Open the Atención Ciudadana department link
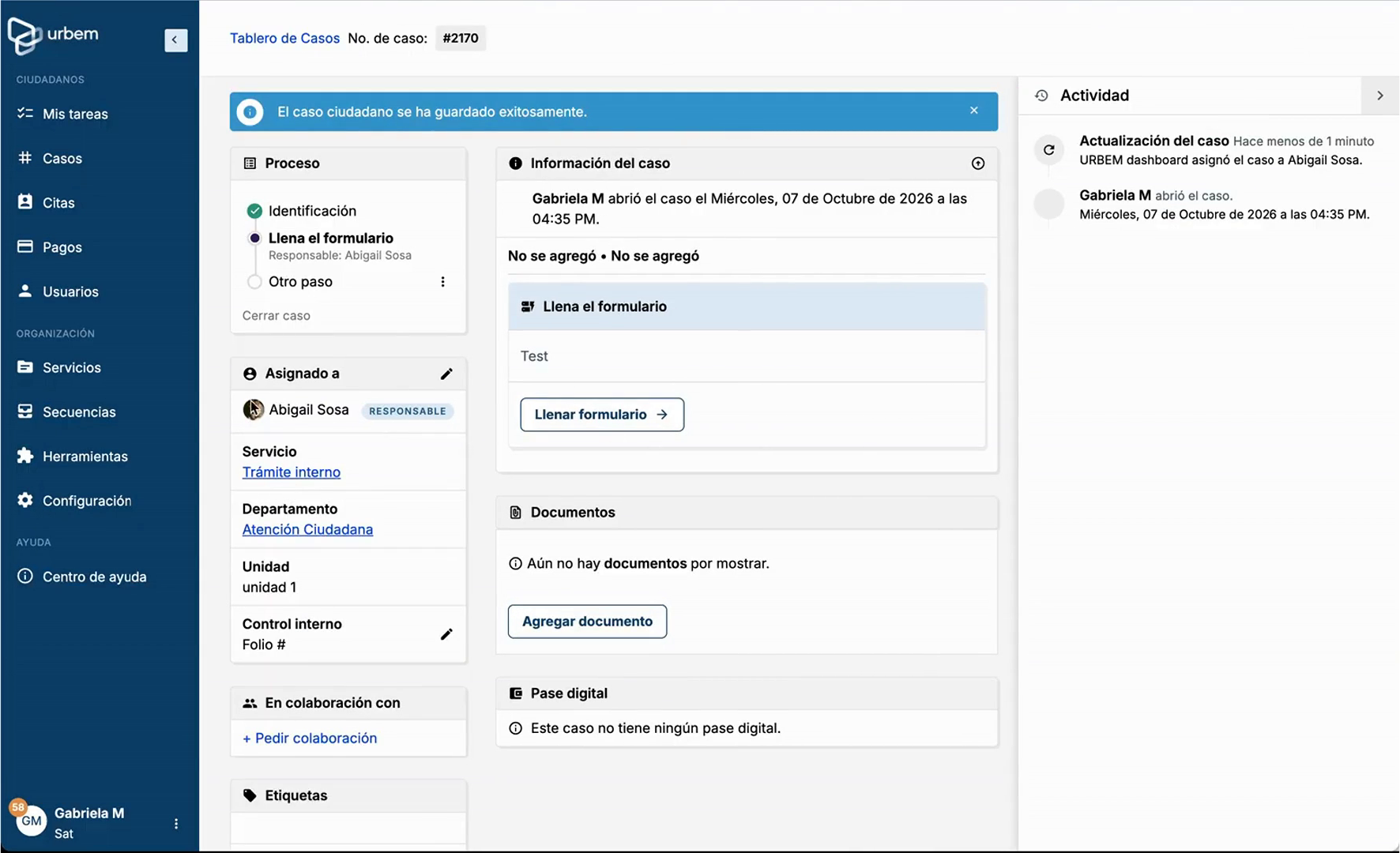 point(307,529)
